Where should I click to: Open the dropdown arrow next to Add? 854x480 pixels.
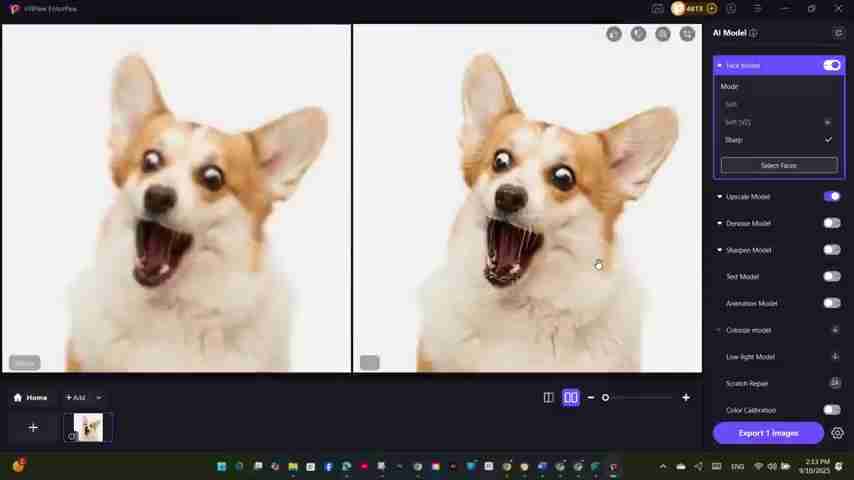point(99,398)
